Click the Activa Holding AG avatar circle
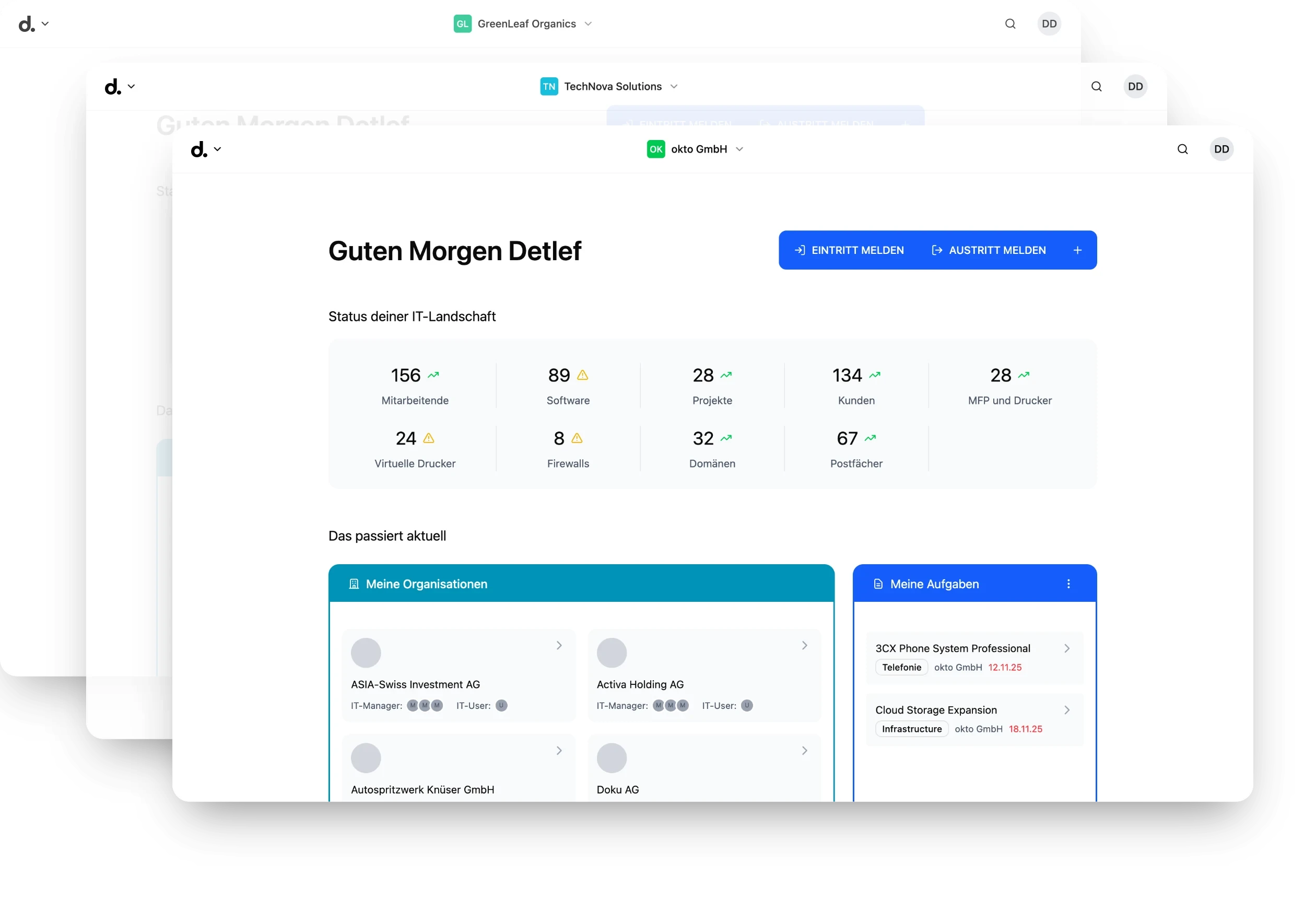 click(612, 652)
